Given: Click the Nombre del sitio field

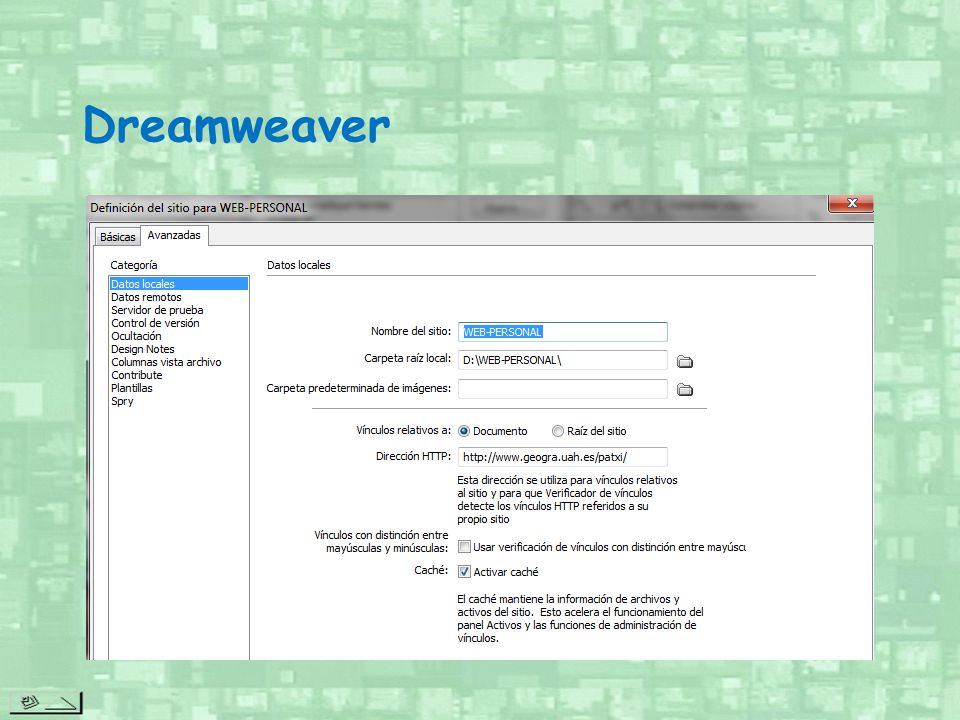Looking at the screenshot, I should coord(563,332).
